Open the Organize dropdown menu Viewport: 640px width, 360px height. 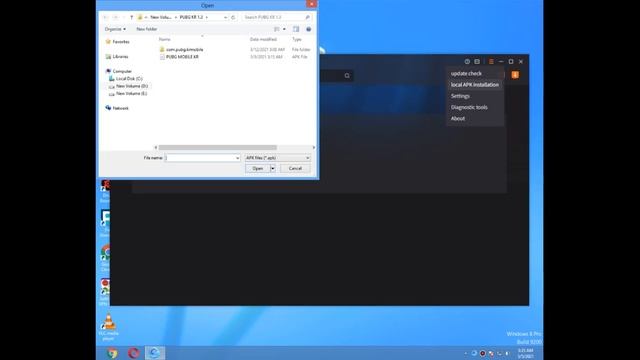point(115,29)
